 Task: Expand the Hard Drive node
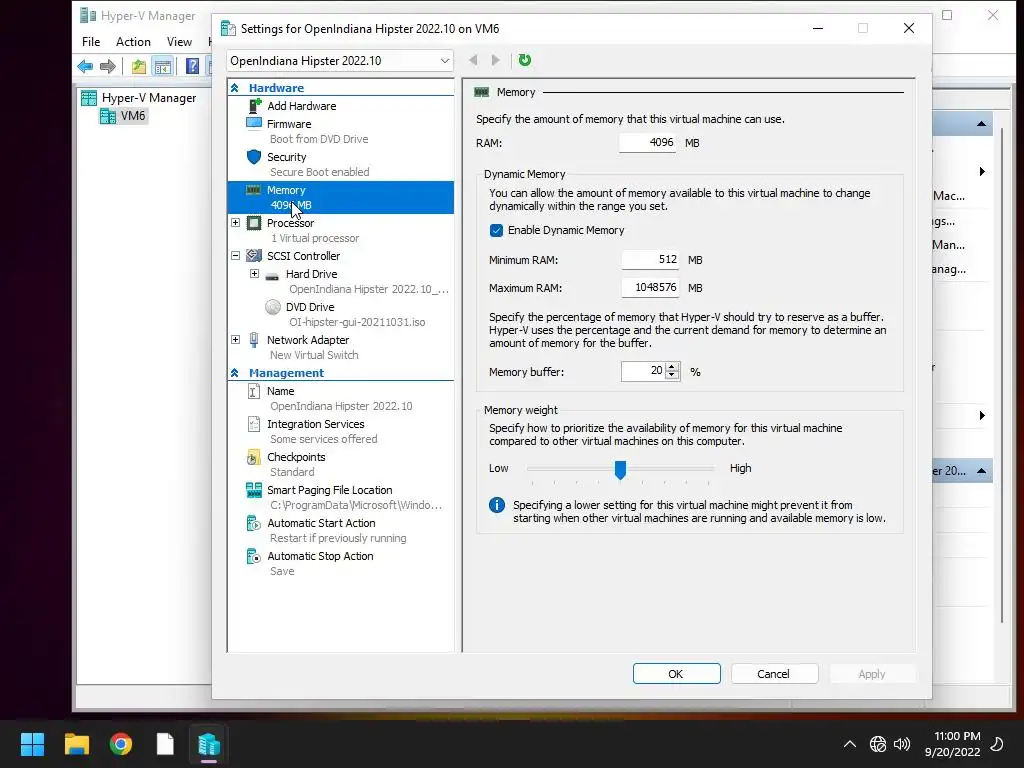pos(255,274)
